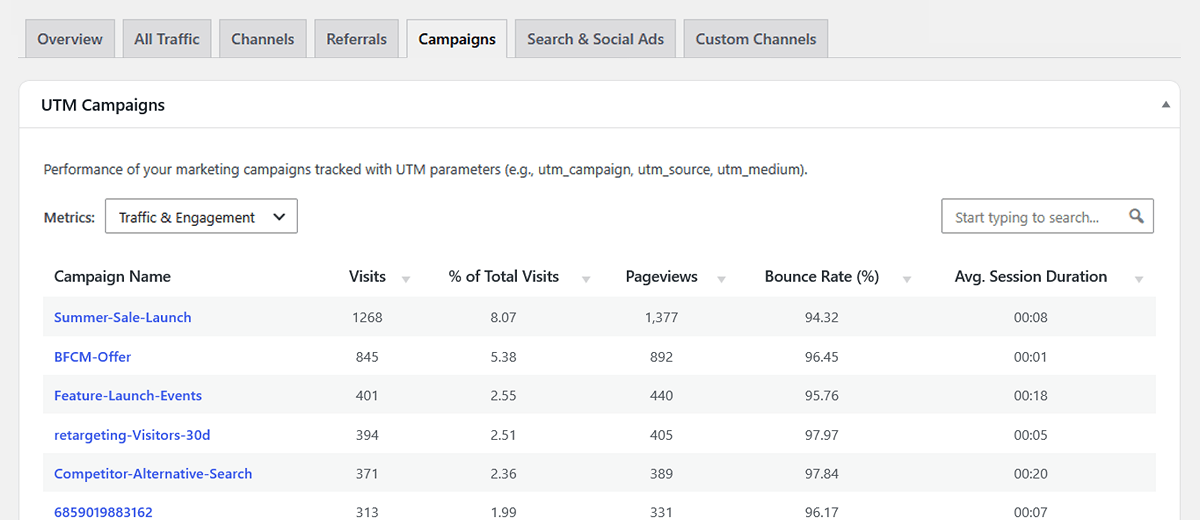Select the Campaigns tab
The width and height of the screenshot is (1200, 520).
[457, 39]
